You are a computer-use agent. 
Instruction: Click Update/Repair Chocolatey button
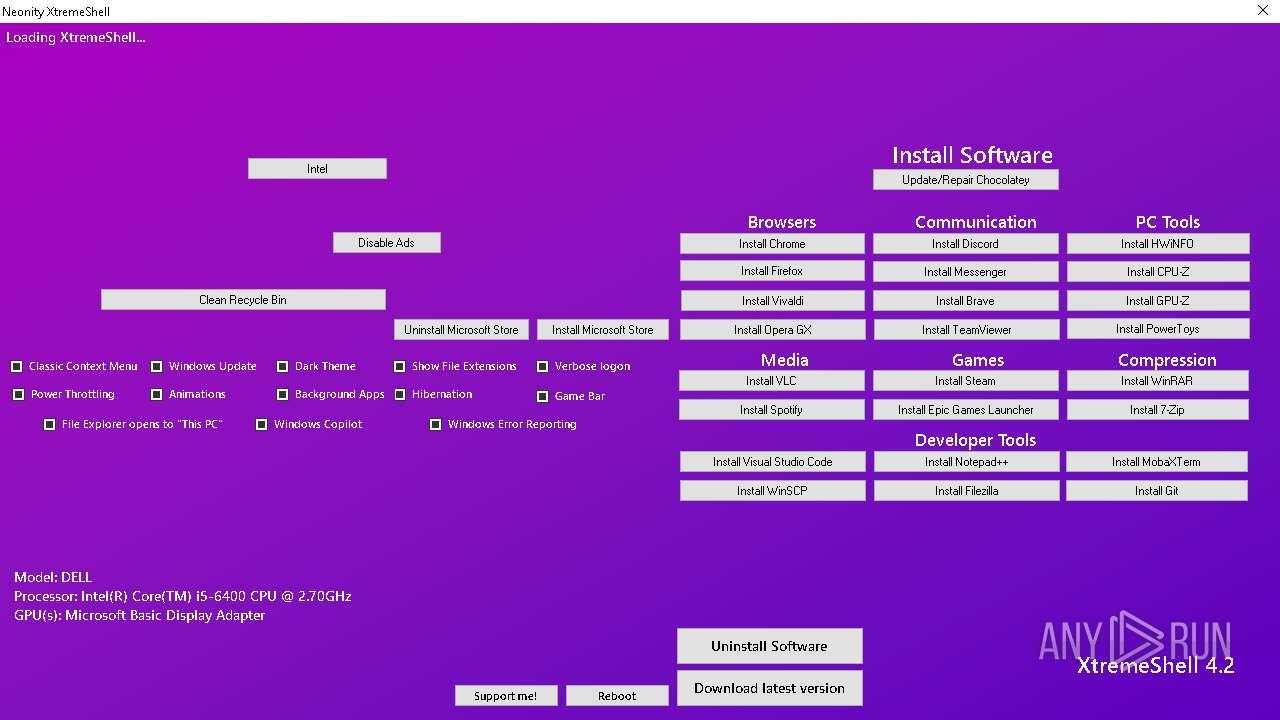[965, 180]
